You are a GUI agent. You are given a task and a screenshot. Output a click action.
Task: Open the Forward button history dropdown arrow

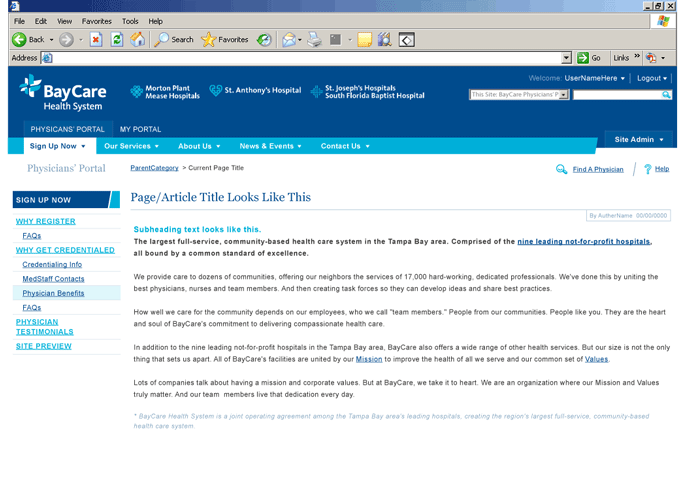click(81, 40)
